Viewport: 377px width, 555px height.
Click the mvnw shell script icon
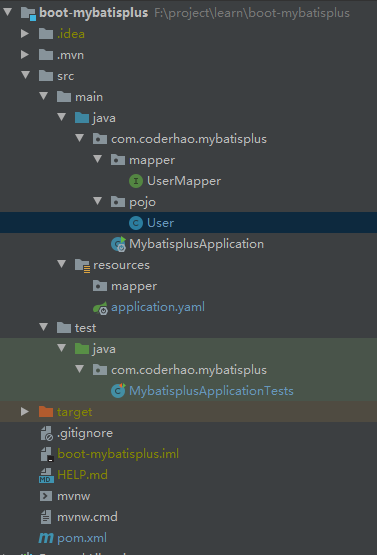point(46,496)
